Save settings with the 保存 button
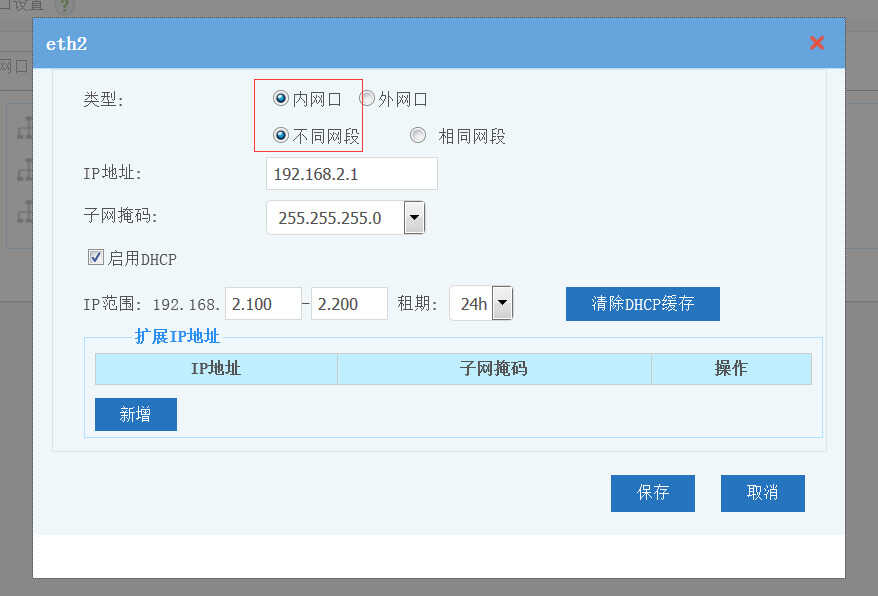This screenshot has height=596, width=878. pos(652,493)
